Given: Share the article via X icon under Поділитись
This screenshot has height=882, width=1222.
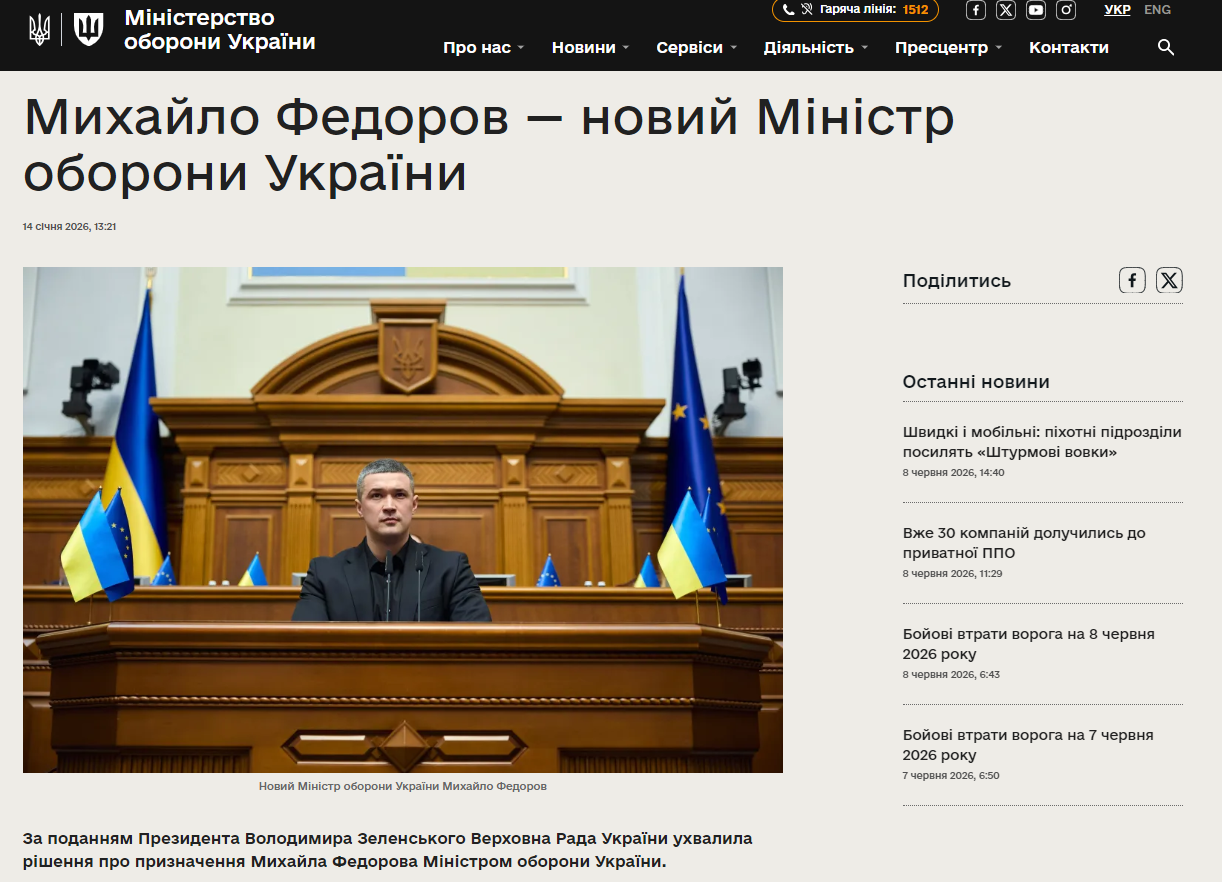Looking at the screenshot, I should 1169,280.
